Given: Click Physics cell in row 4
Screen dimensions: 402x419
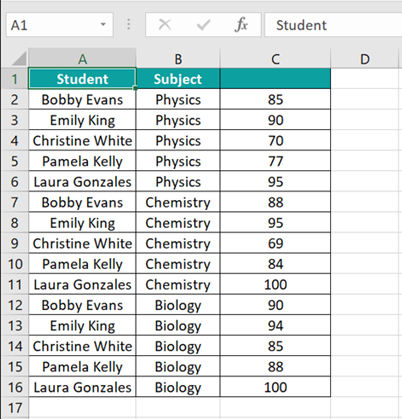Looking at the screenshot, I should (178, 141).
